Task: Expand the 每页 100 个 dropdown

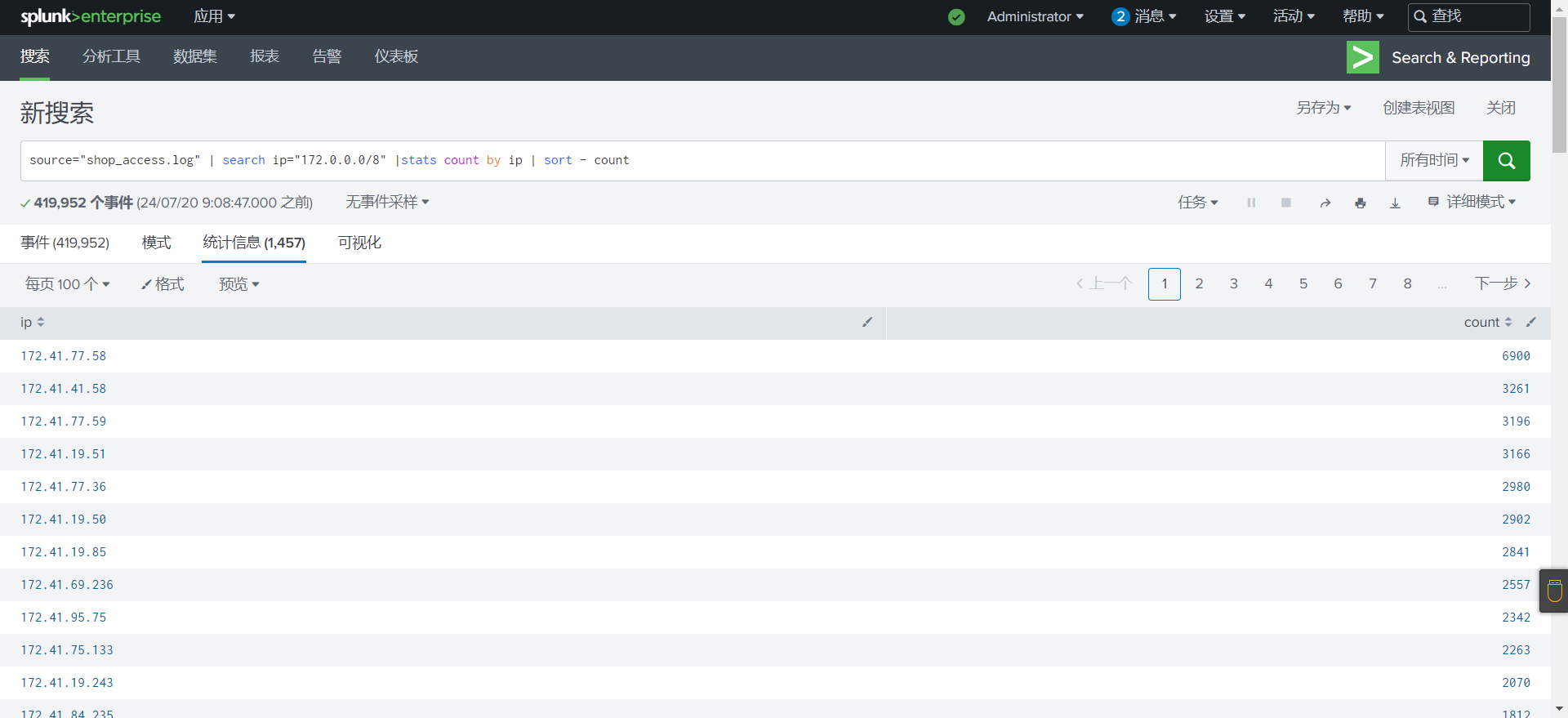Action: click(67, 284)
